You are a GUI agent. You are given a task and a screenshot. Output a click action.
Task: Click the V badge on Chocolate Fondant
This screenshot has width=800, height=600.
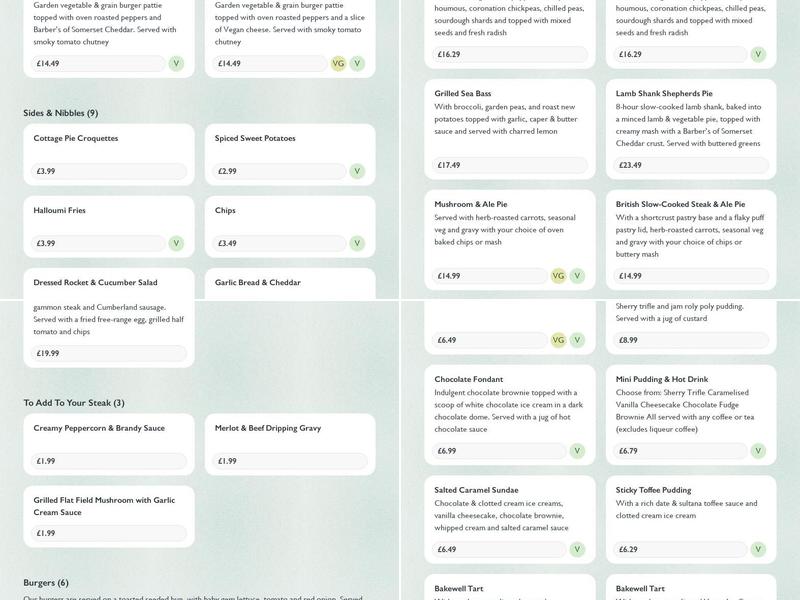point(577,451)
